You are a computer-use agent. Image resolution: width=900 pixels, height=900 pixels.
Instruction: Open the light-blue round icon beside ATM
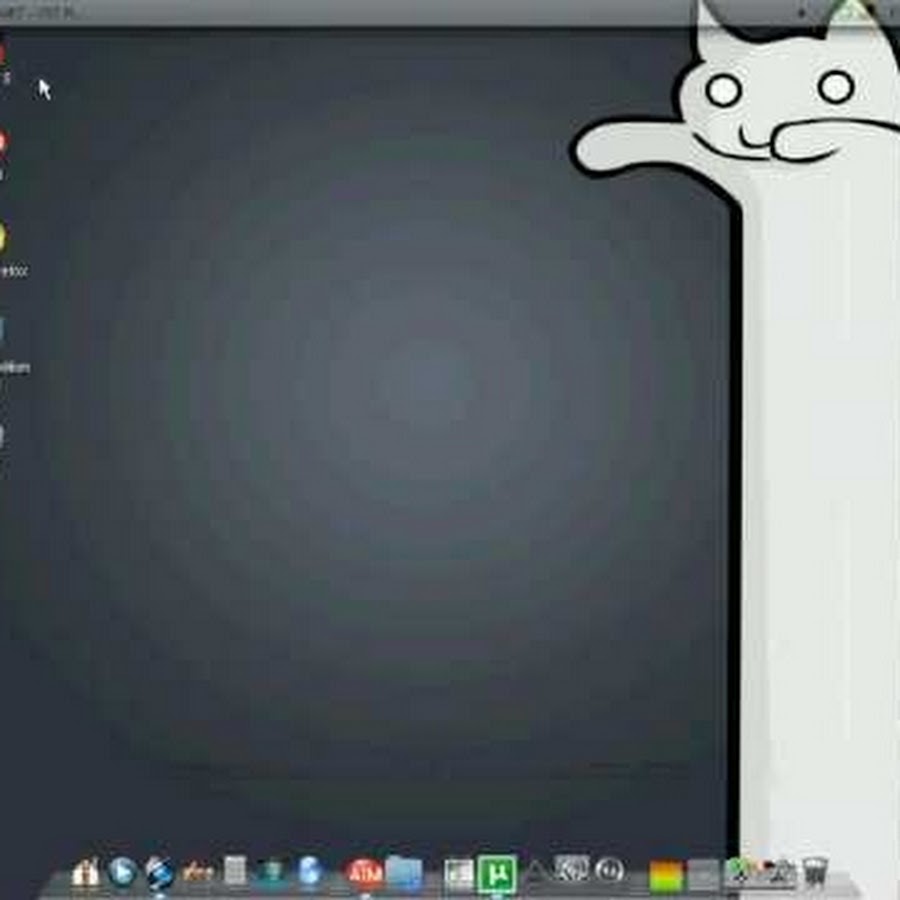tap(310, 872)
